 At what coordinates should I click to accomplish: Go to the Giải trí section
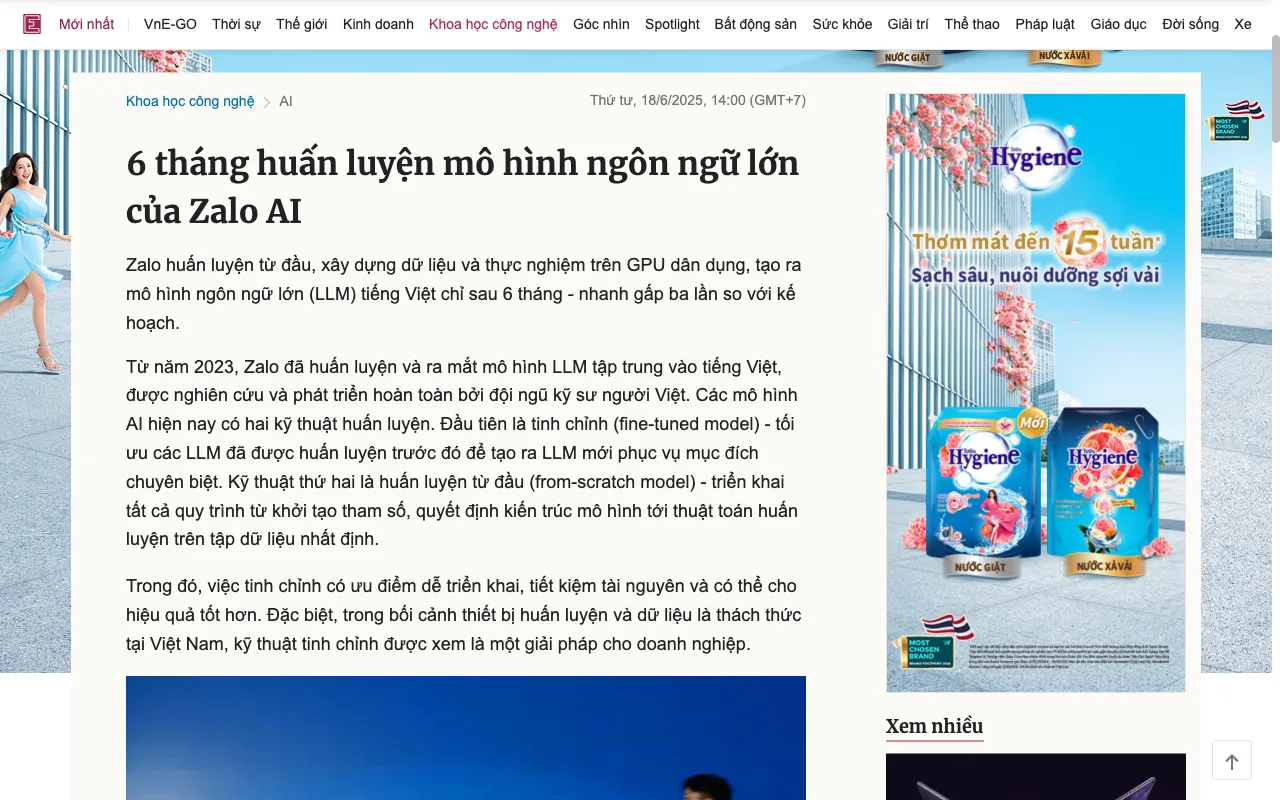click(x=908, y=24)
